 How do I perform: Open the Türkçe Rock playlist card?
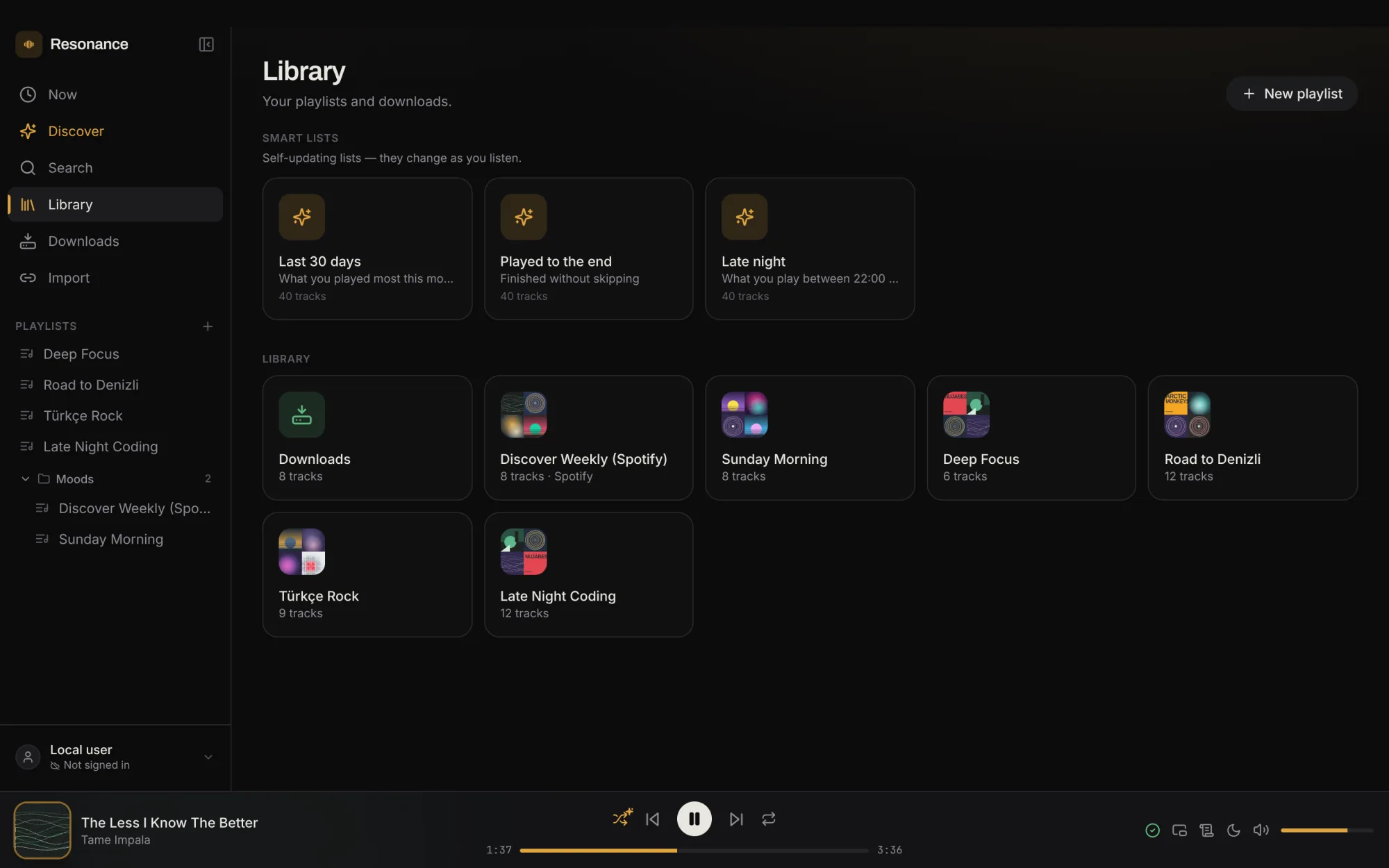367,574
